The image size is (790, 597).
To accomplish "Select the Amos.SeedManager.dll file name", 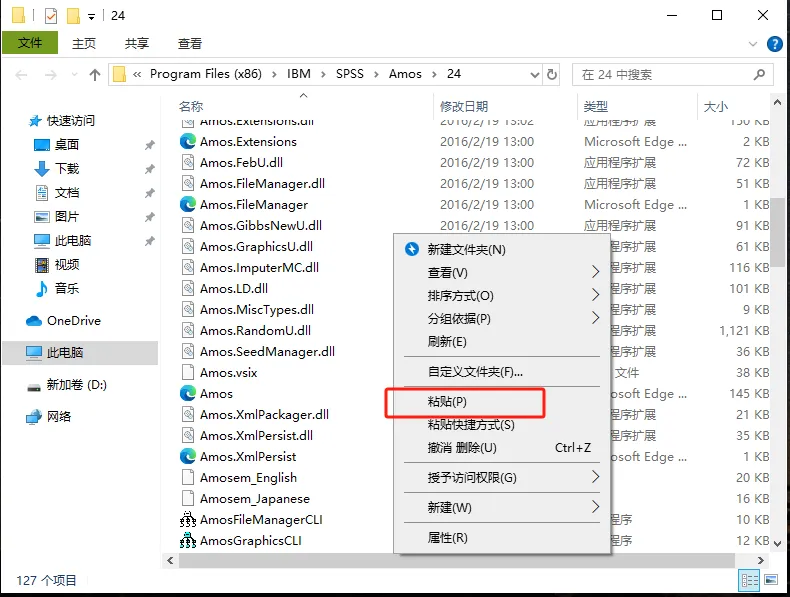I will pos(267,351).
